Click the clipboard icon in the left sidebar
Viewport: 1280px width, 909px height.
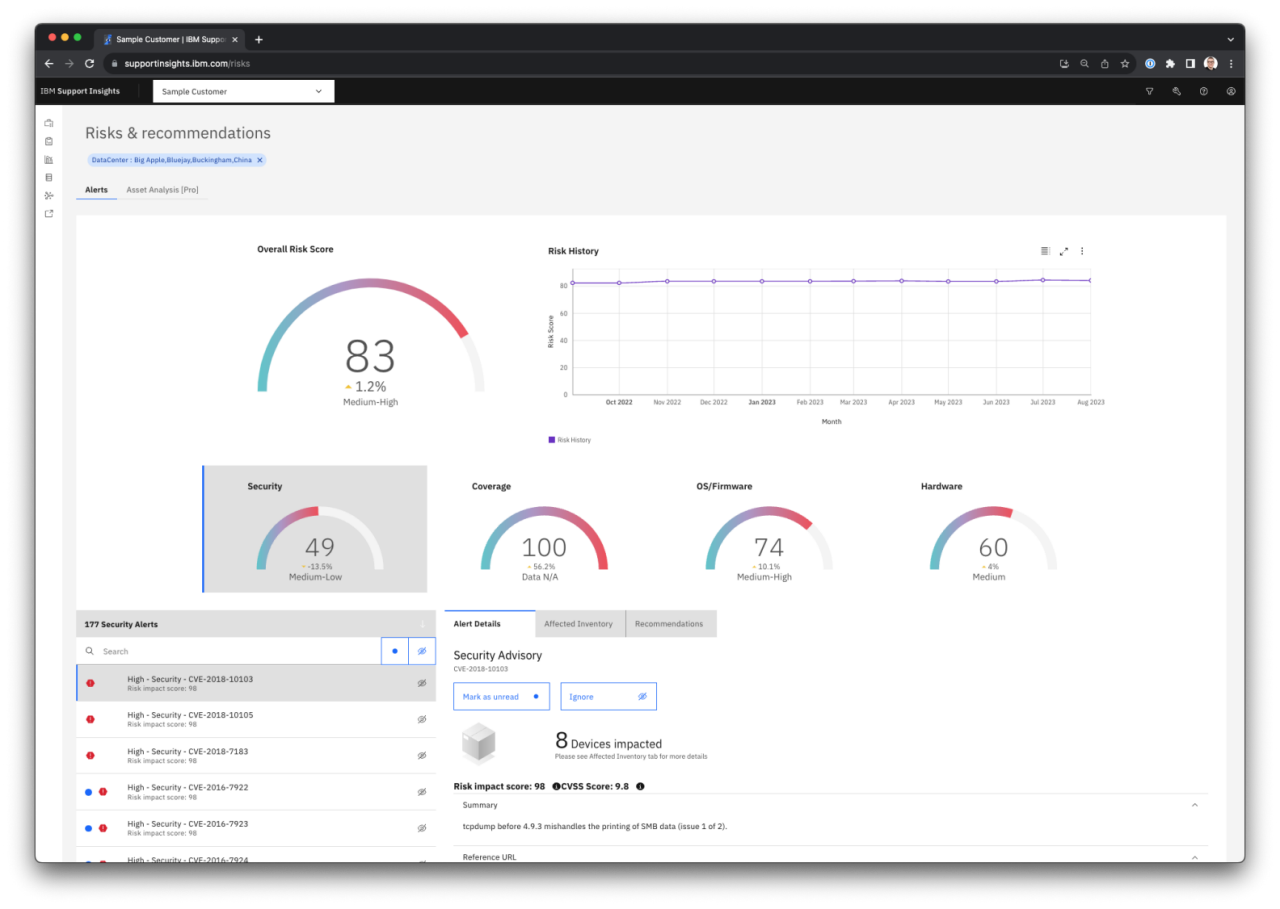[49, 141]
